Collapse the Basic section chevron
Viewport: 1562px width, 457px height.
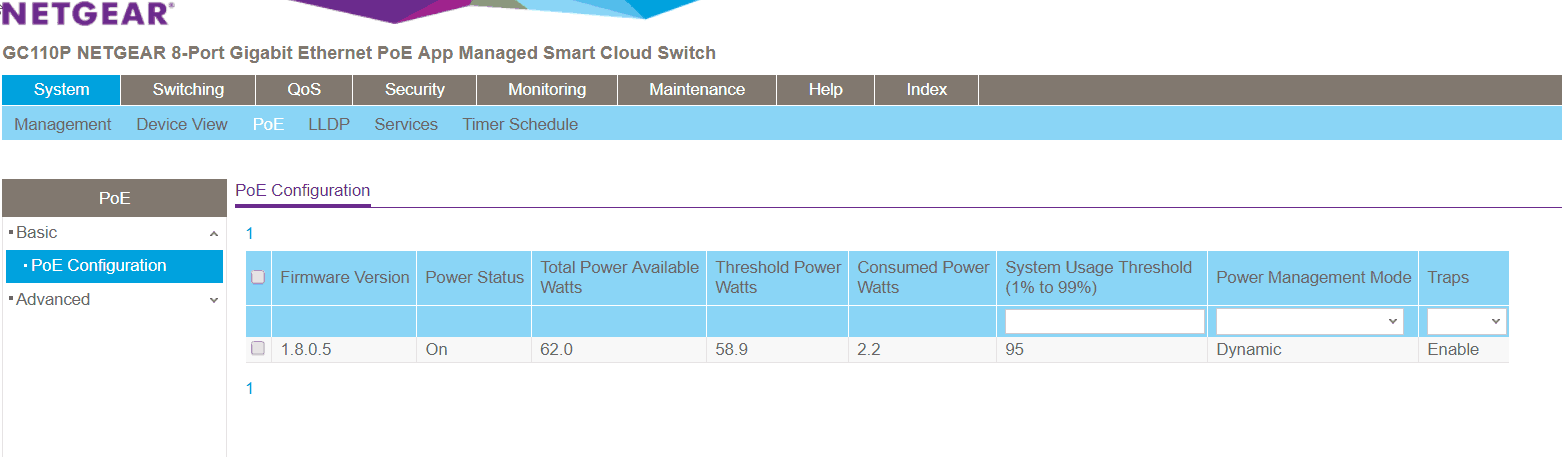click(x=213, y=233)
